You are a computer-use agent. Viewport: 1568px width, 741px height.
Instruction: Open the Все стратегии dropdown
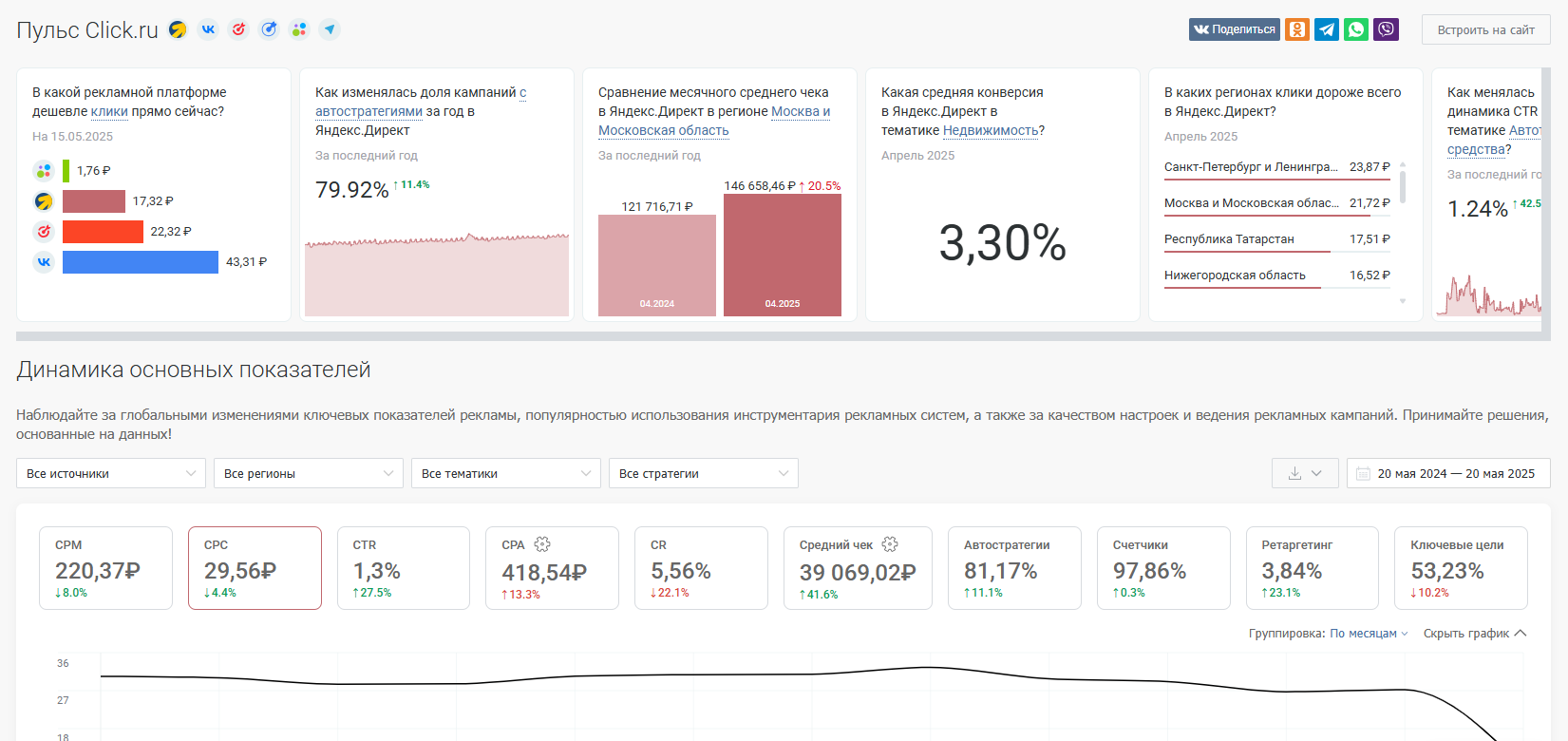[x=704, y=473]
